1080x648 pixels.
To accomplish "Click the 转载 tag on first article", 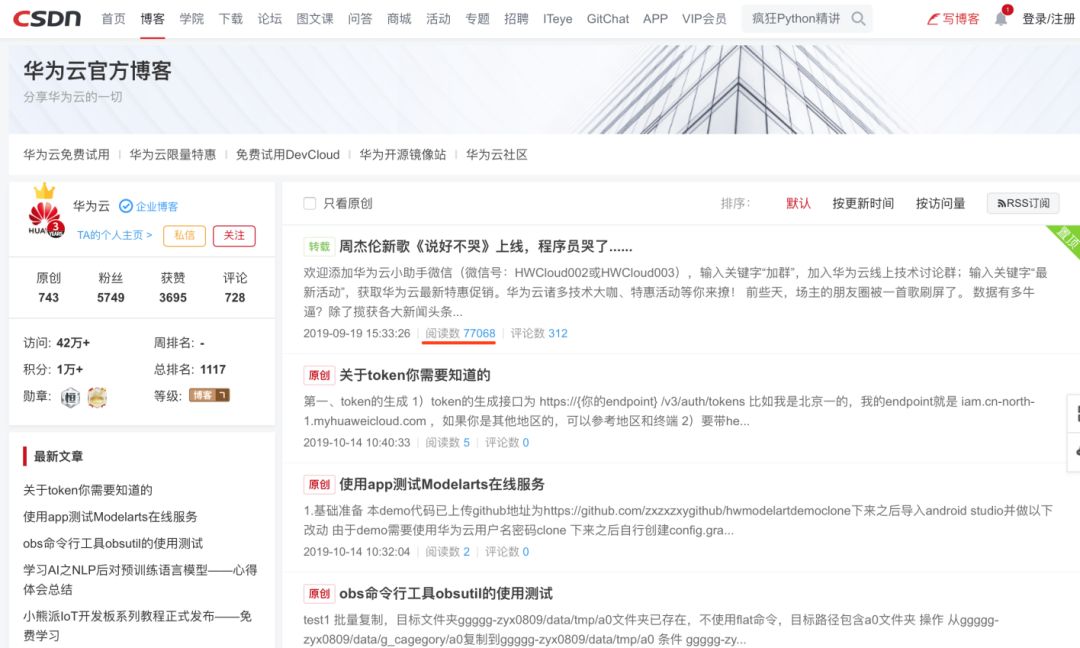I will [319, 247].
